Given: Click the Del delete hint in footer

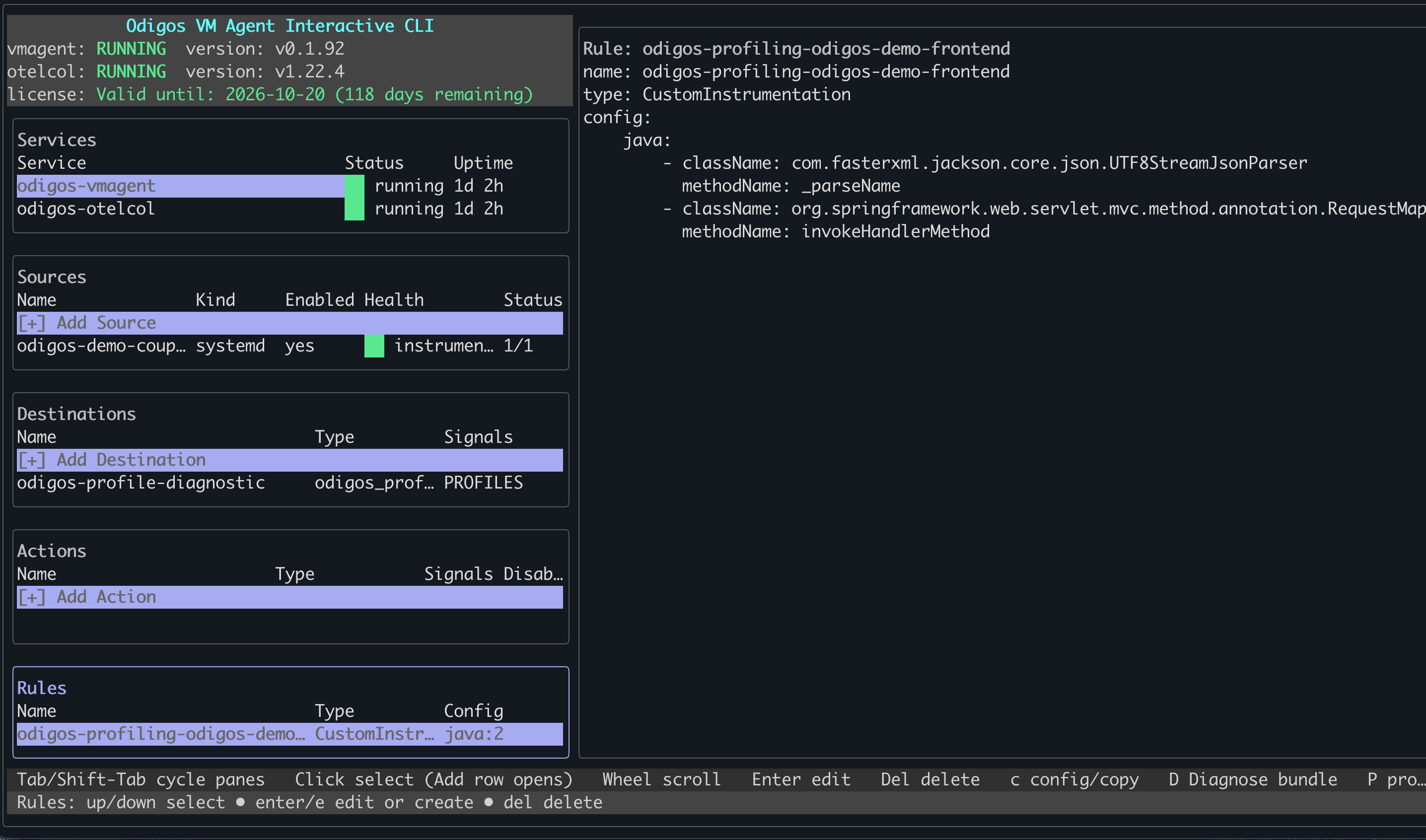Looking at the screenshot, I should 930,779.
